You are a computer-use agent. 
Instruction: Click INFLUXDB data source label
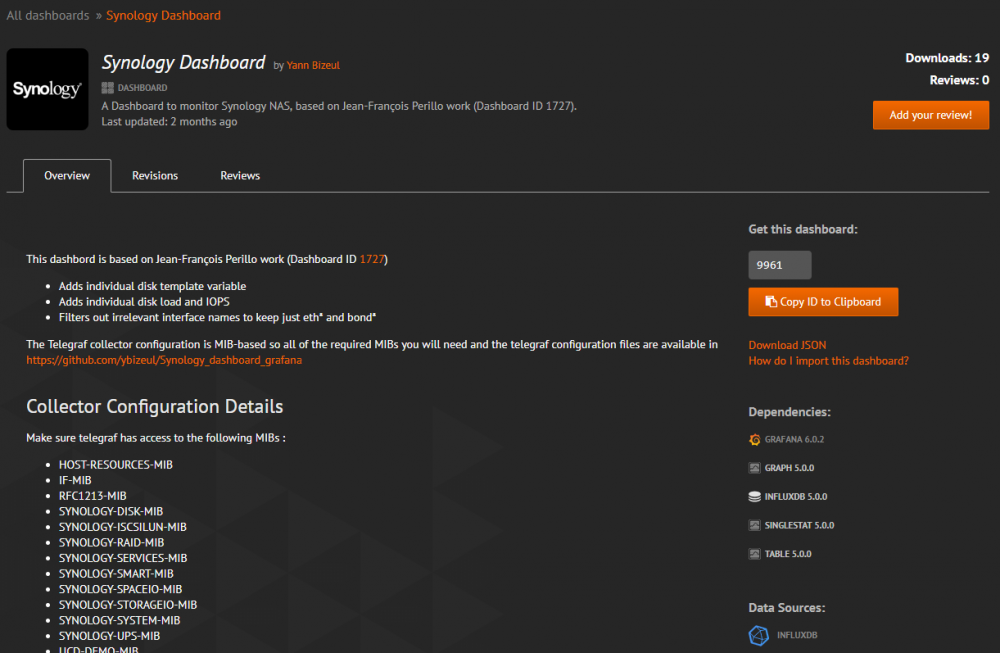click(x=797, y=635)
